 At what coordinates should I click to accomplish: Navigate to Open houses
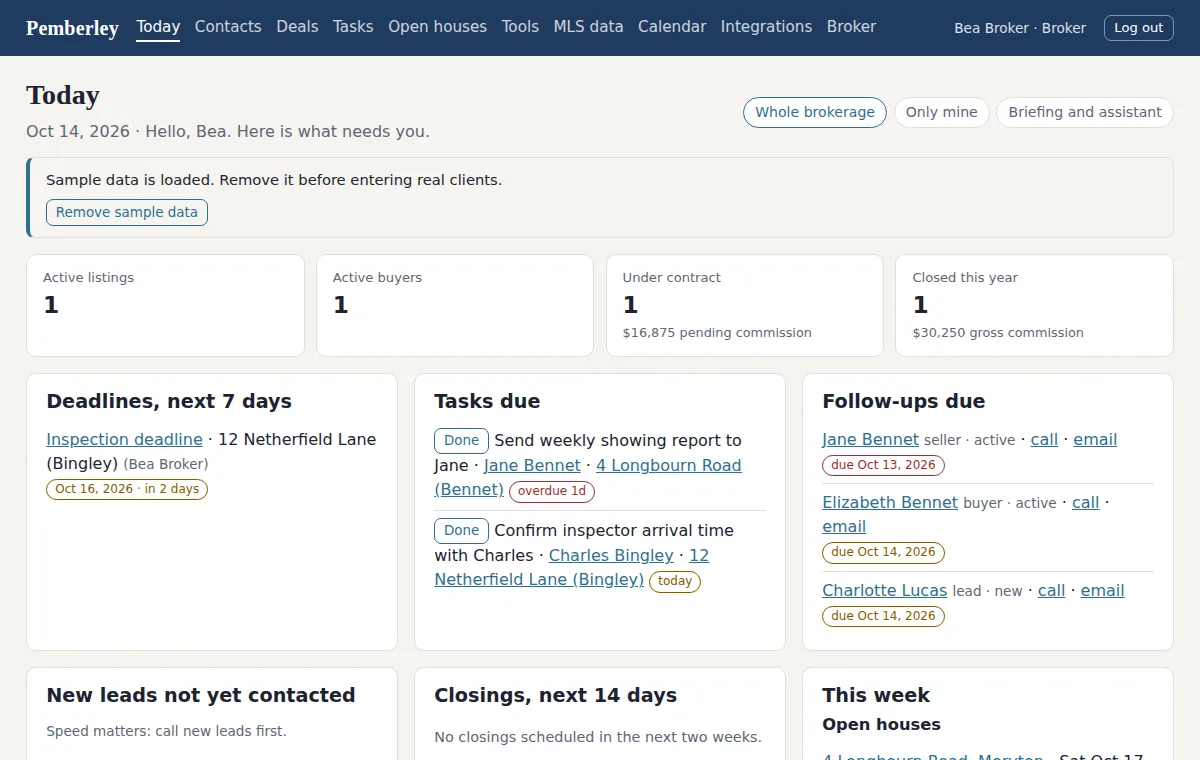click(437, 27)
